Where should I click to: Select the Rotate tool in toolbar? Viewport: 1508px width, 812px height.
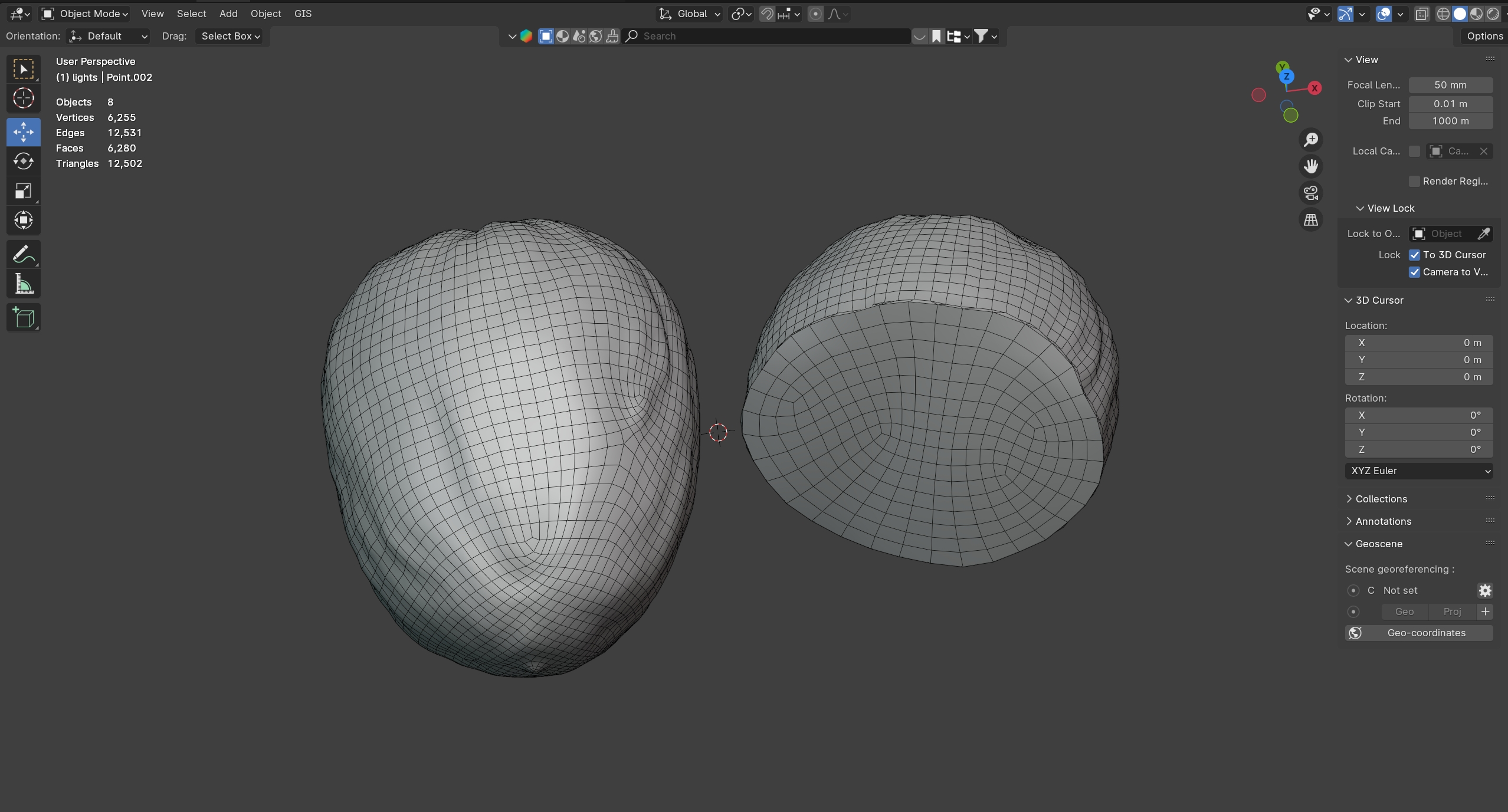click(23, 161)
